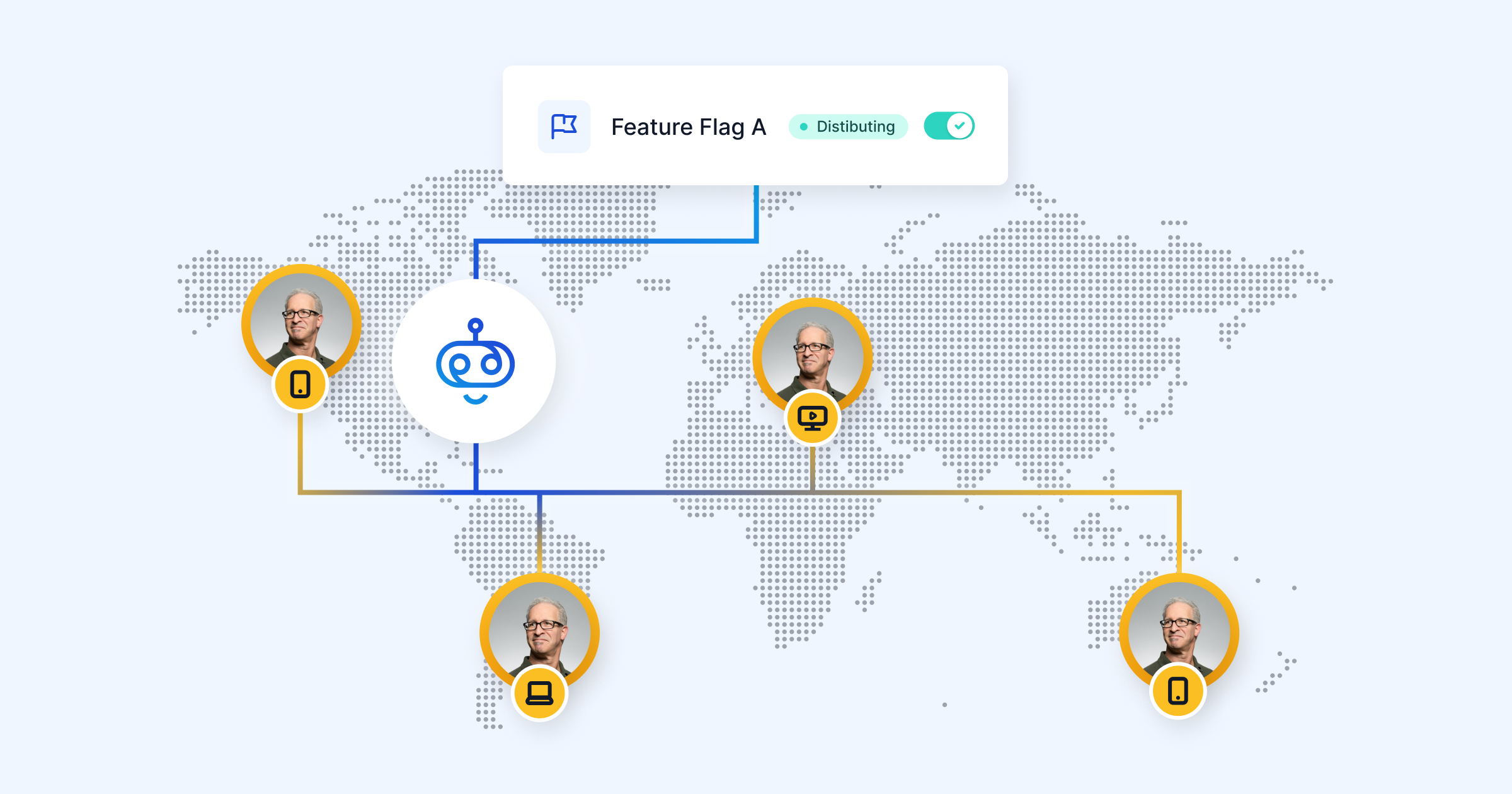Image resolution: width=1512 pixels, height=794 pixels.
Task: Select the monitor icon under the center avatar
Action: (813, 417)
